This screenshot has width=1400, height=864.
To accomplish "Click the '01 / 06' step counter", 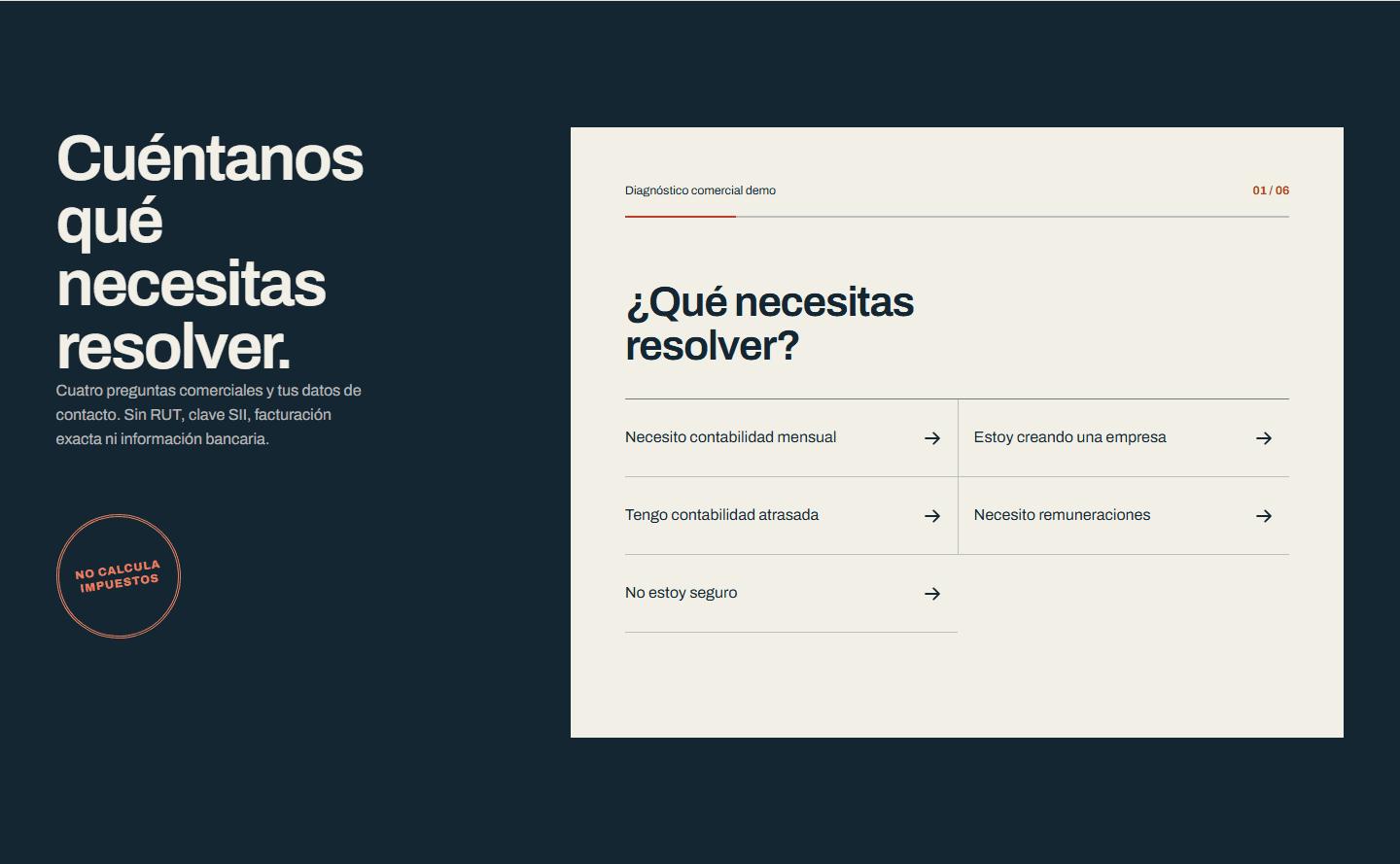I will tap(1271, 190).
